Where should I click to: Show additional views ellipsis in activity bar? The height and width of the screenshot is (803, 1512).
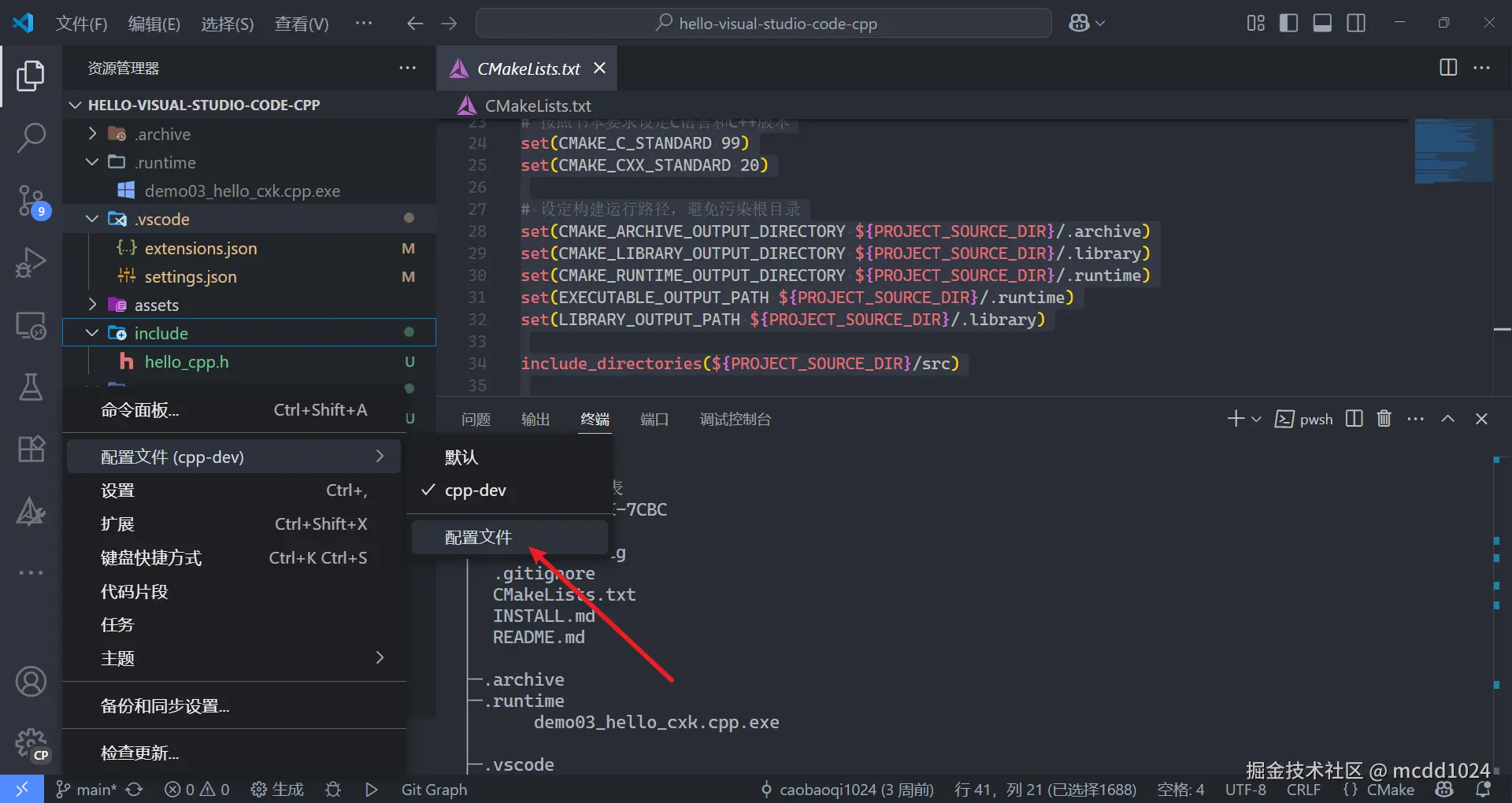tap(31, 572)
